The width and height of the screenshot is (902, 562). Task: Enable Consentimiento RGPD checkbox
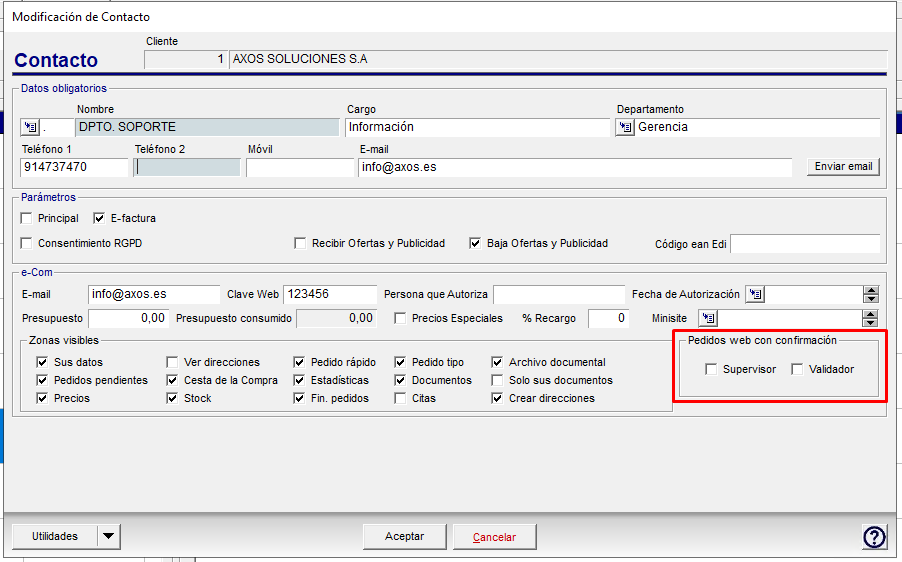click(26, 243)
